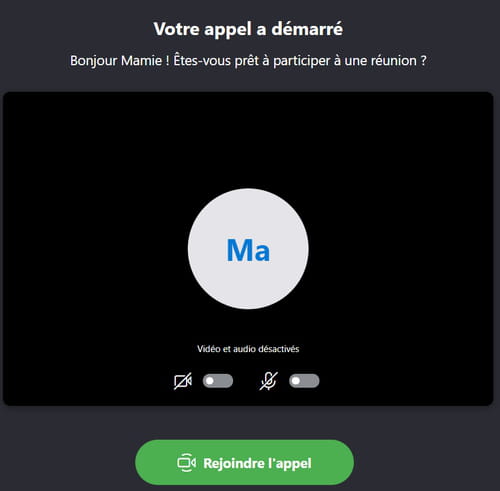The height and width of the screenshot is (491, 500).
Task: Click "l'appel" text on the green button
Action: tap(290, 464)
